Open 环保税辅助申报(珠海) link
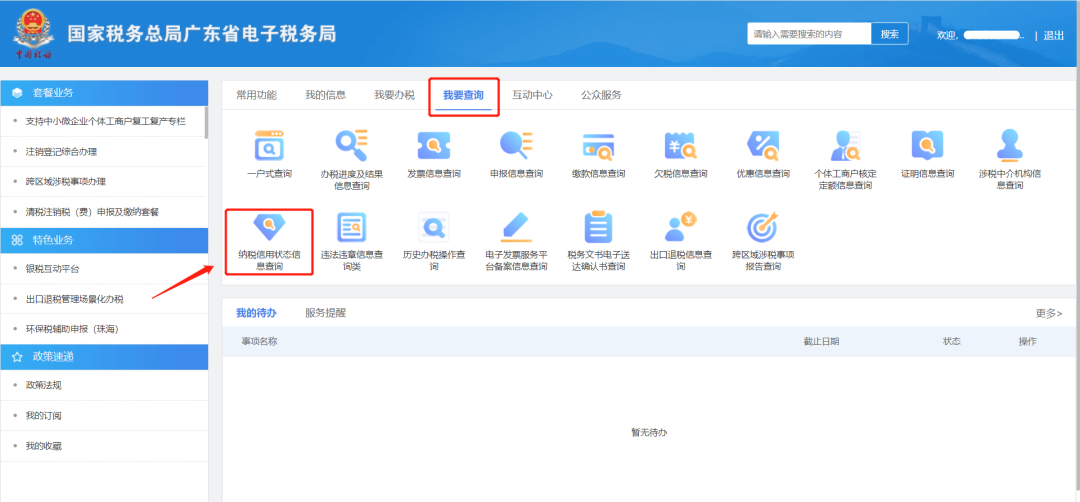Image resolution: width=1080 pixels, height=502 pixels. [x=72, y=329]
